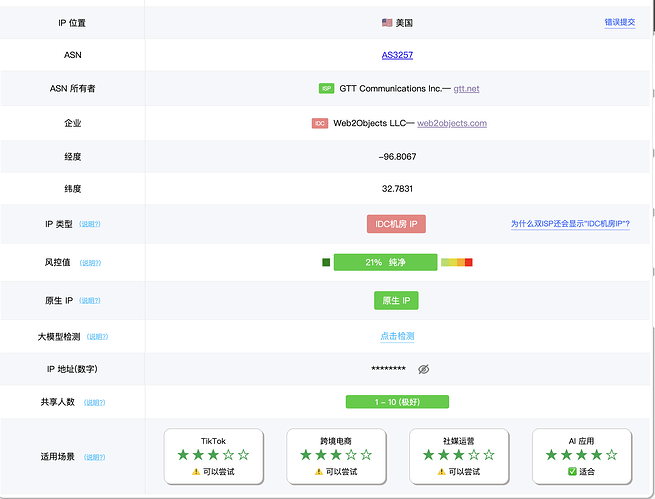Click the masked IP address asterisks
655x499 pixels.
click(x=388, y=369)
